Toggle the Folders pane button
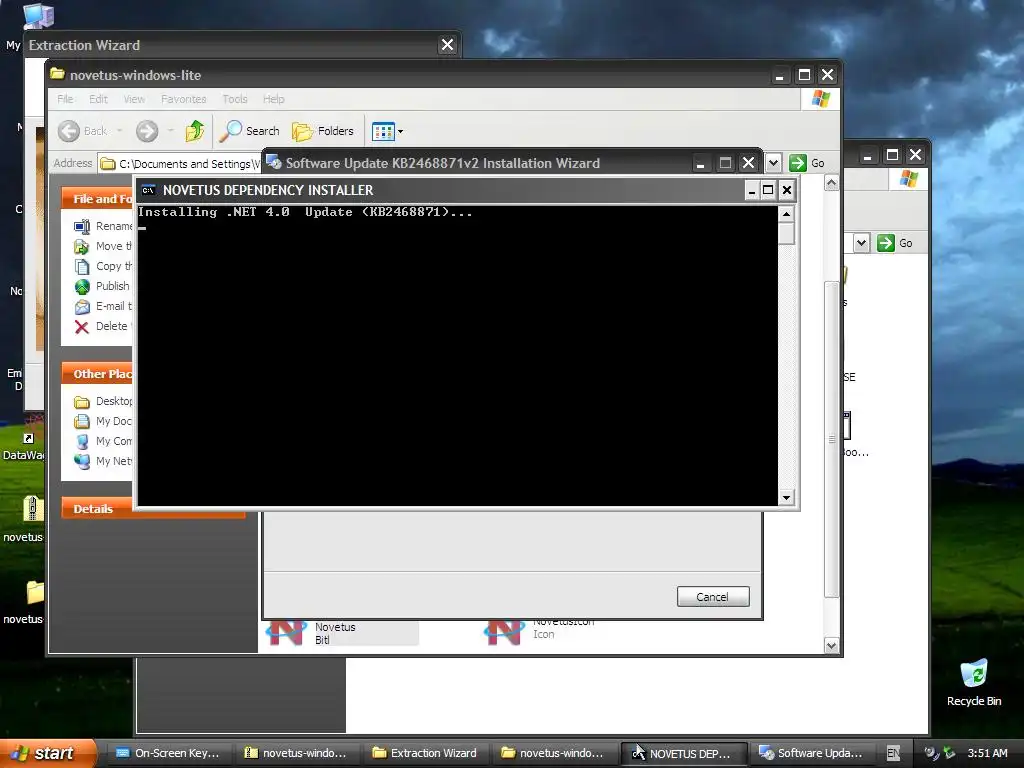1024x768 pixels. (323, 131)
